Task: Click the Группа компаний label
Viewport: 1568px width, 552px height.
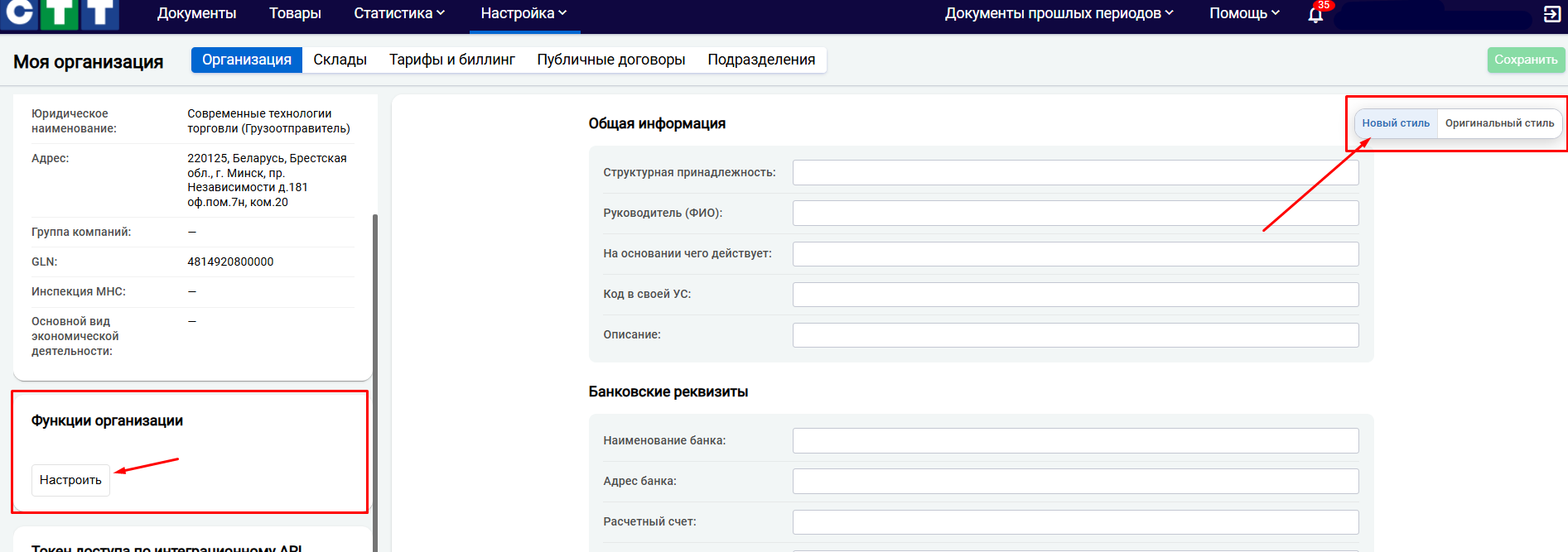Action: [x=81, y=232]
